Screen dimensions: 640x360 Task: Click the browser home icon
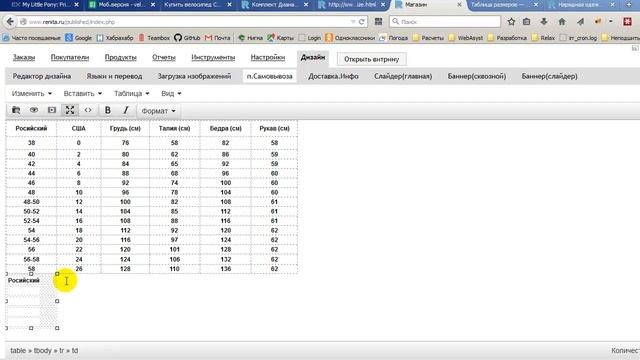pyautogui.click(x=562, y=22)
